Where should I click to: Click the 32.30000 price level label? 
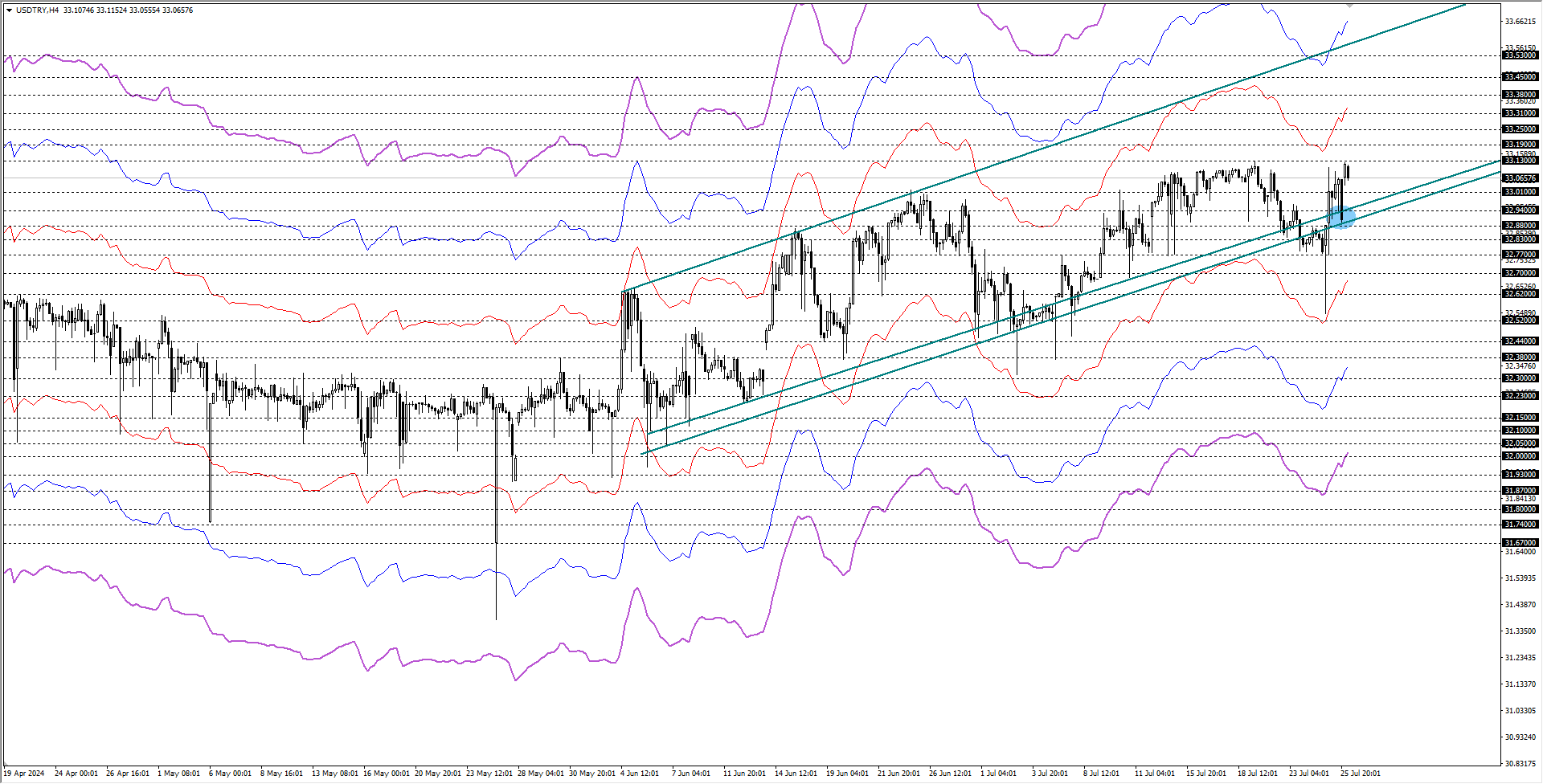tap(1520, 378)
